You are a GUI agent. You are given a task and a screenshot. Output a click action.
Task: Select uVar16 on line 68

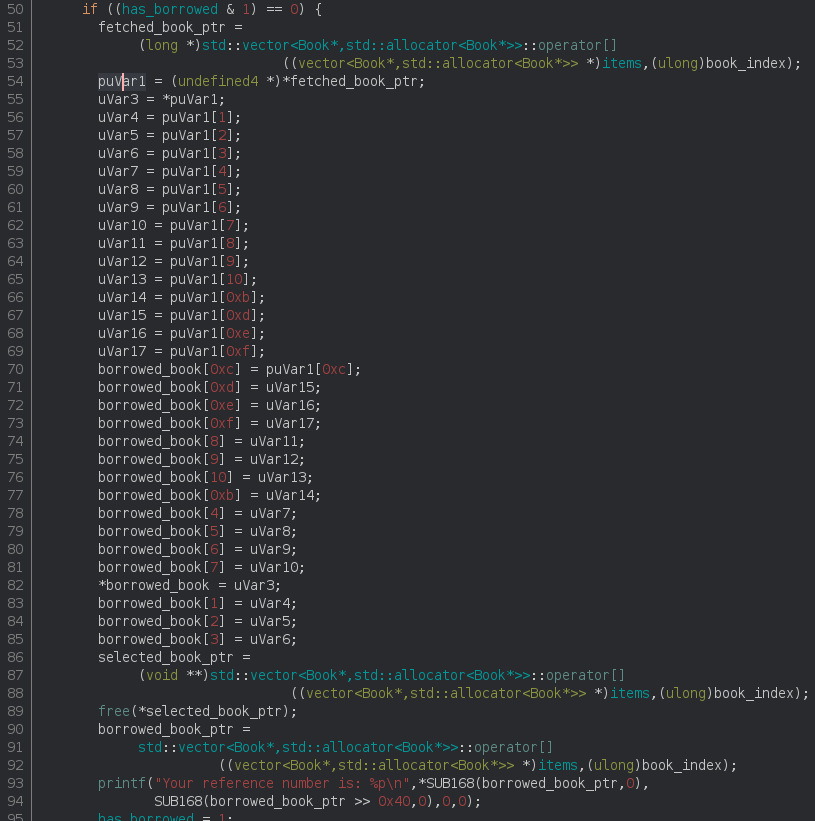pos(122,334)
